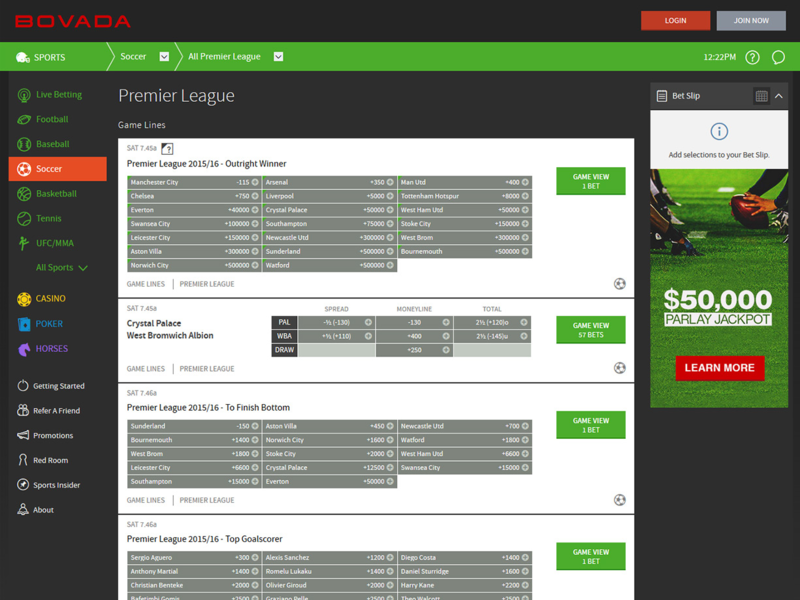Click Learn More on the parlay jackpot ad
Viewport: 800px width, 600px height.
(x=719, y=368)
